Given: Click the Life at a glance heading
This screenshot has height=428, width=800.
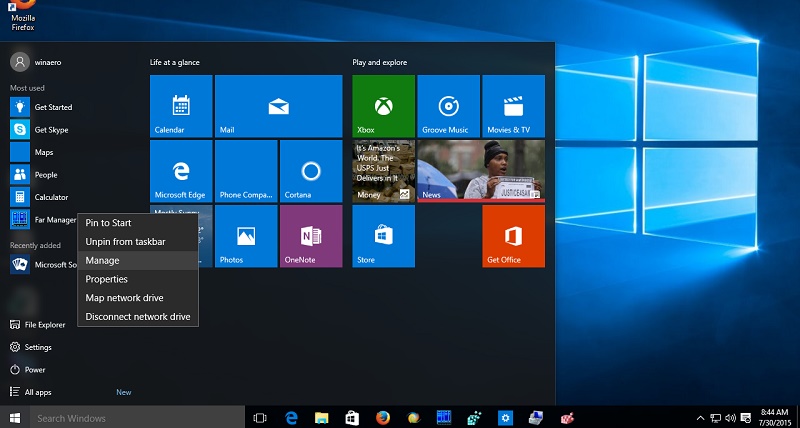Looking at the screenshot, I should [x=174, y=62].
